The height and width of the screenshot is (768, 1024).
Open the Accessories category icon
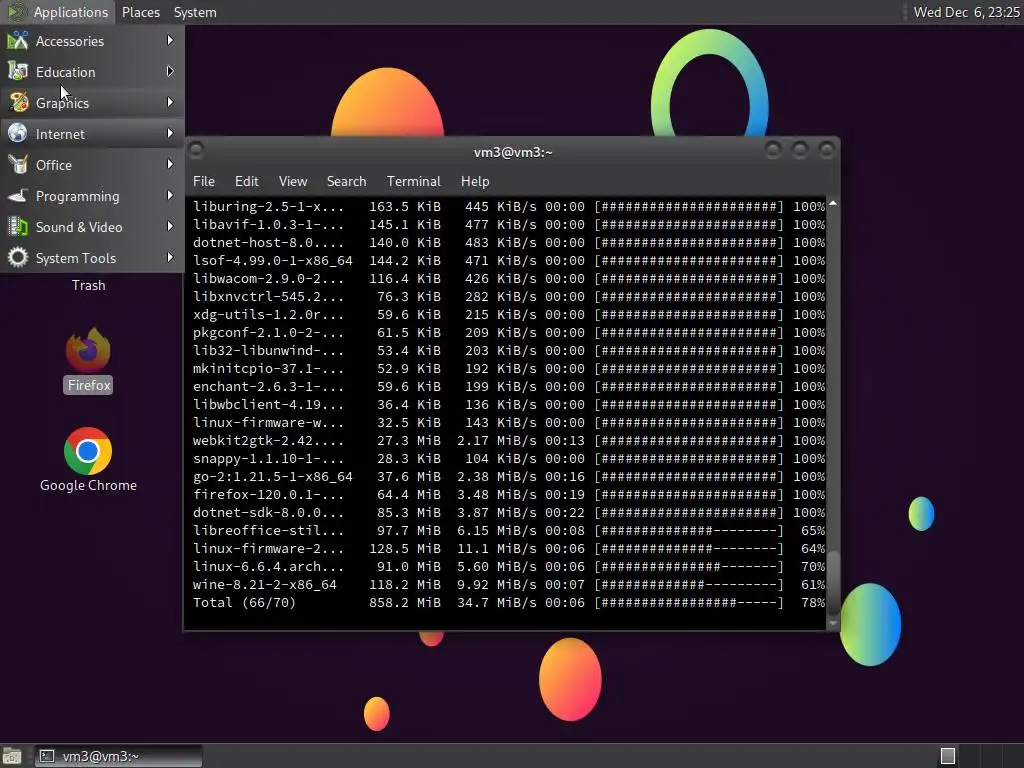point(18,40)
